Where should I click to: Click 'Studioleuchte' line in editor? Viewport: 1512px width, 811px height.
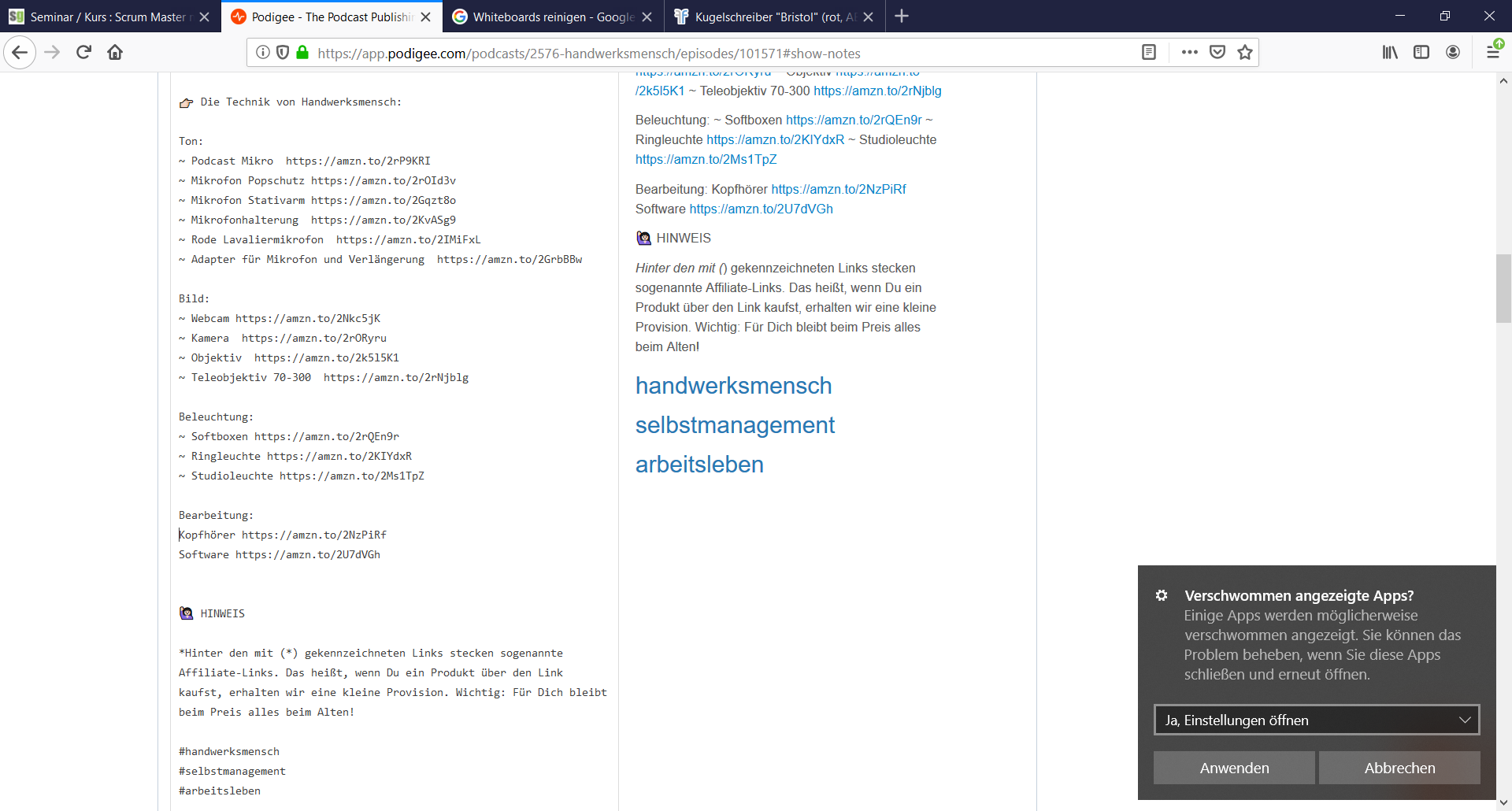pyautogui.click(x=302, y=476)
